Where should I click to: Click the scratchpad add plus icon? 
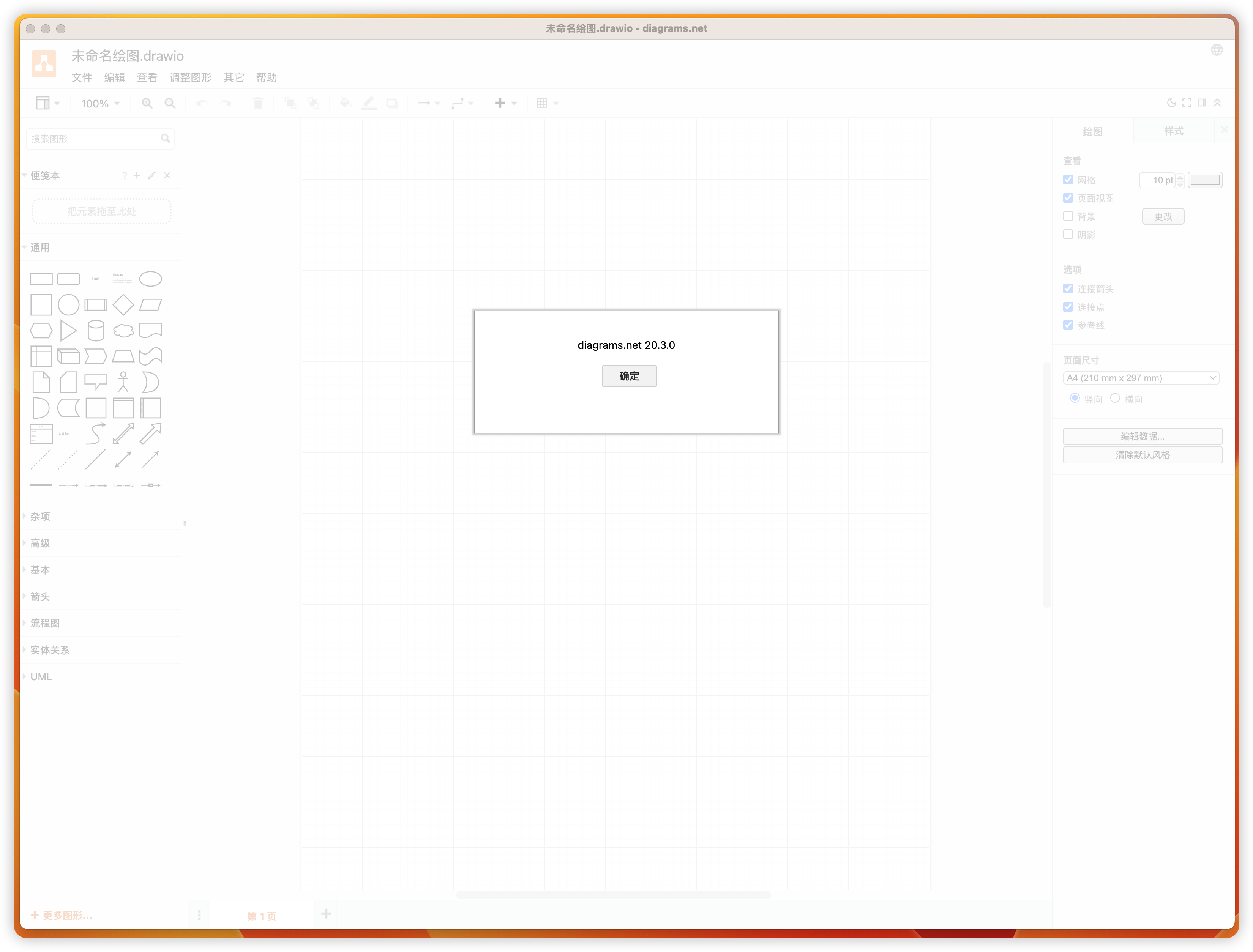coord(137,176)
